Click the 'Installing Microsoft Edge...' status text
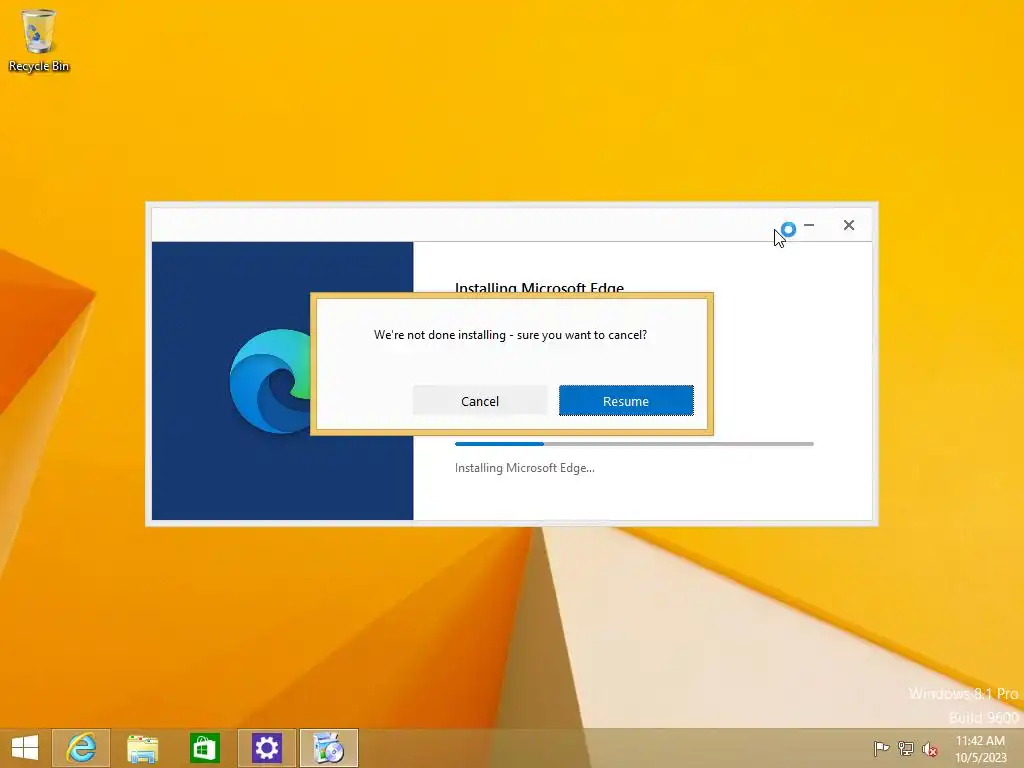This screenshot has width=1024, height=768. click(x=524, y=468)
